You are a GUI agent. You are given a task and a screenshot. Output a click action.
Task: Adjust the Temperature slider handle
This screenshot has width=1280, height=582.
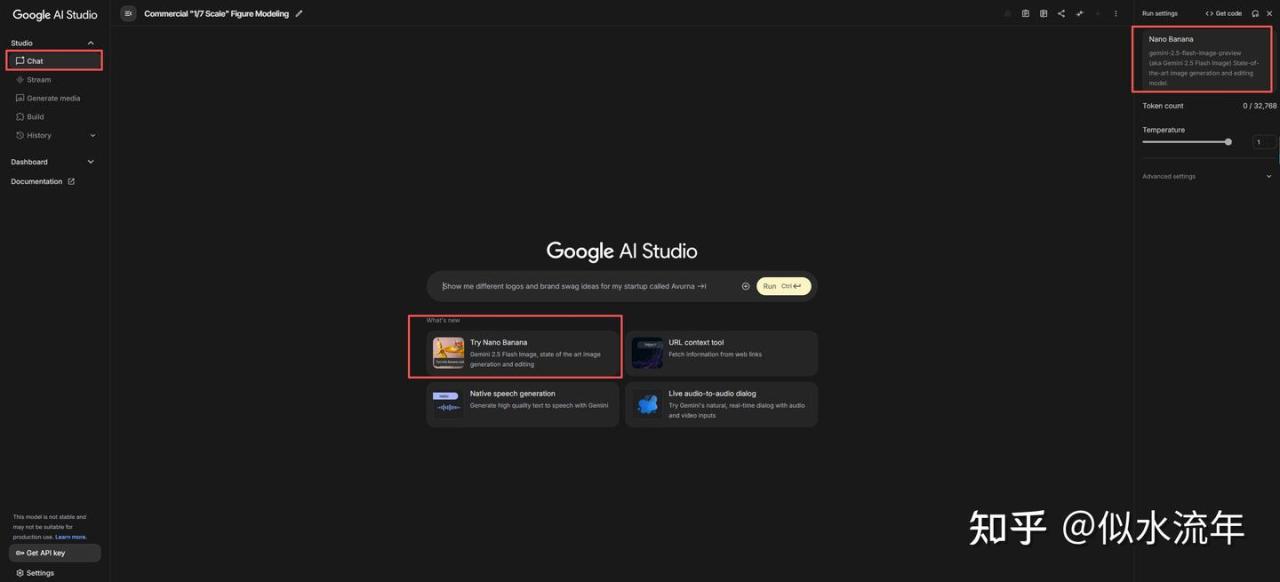pyautogui.click(x=1228, y=142)
